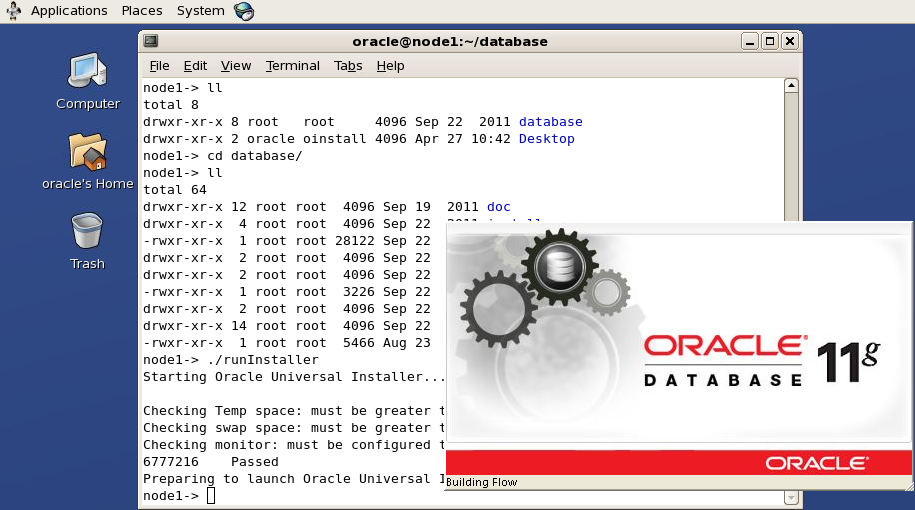The height and width of the screenshot is (510, 915).
Task: Click the '6777216 Passed' output line
Action: tap(211, 462)
